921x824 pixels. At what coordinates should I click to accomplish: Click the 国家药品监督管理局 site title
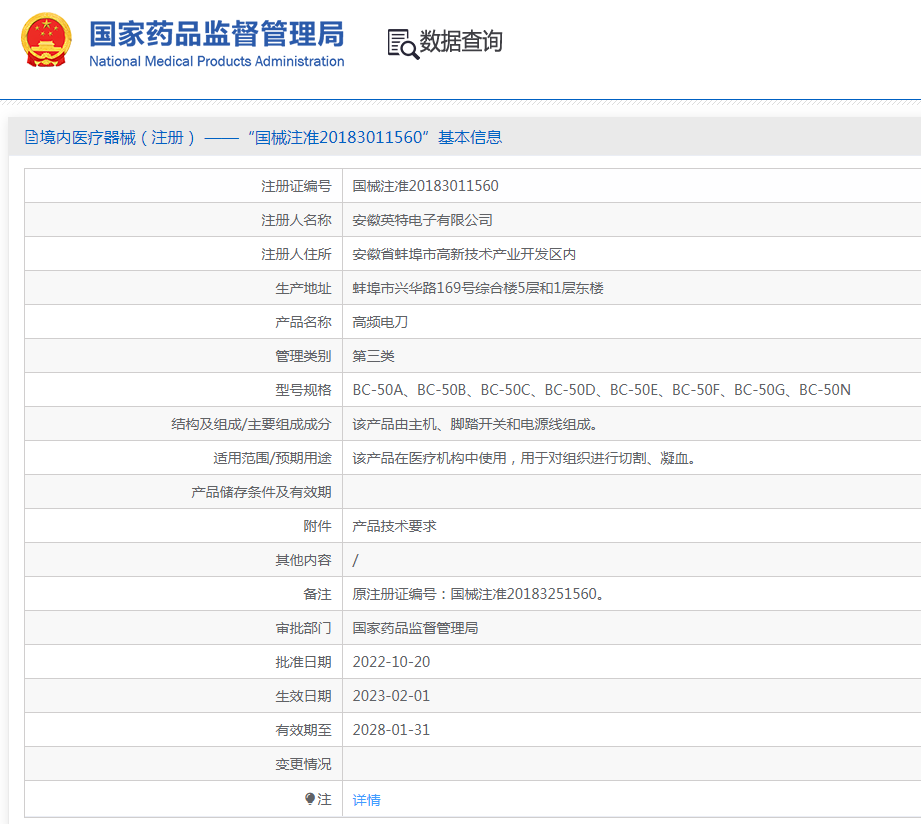point(216,34)
